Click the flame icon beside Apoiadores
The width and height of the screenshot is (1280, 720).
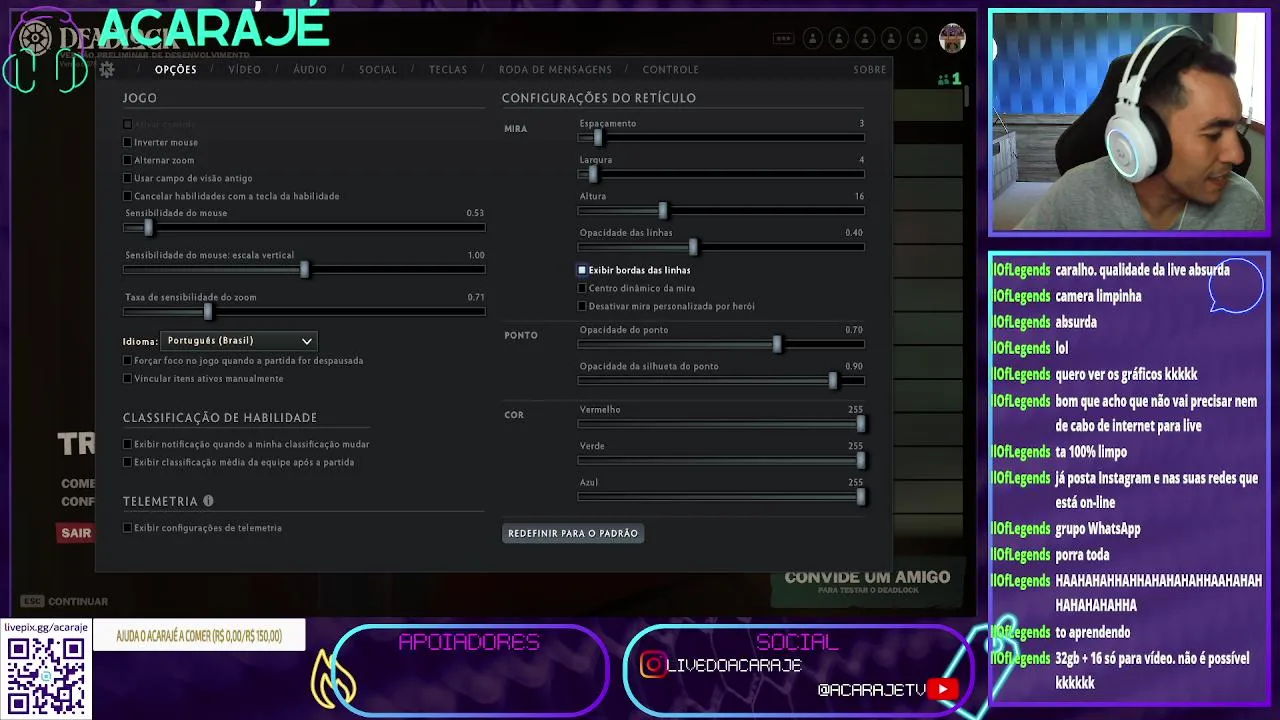pos(333,677)
